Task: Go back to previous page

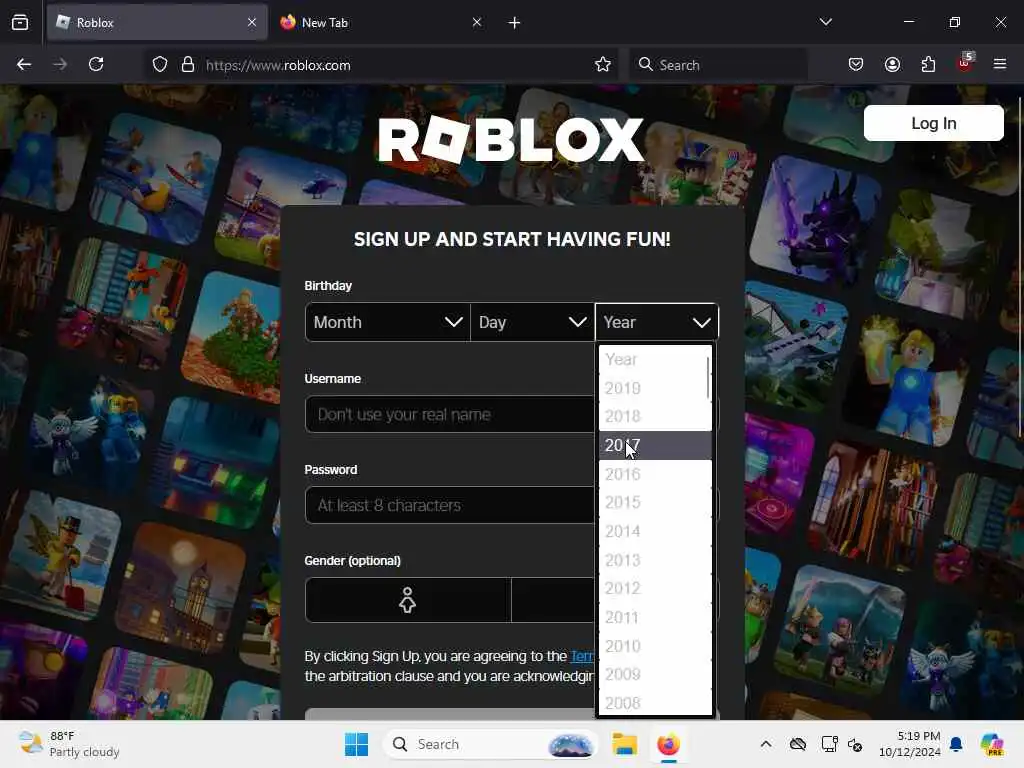Action: coord(24,64)
